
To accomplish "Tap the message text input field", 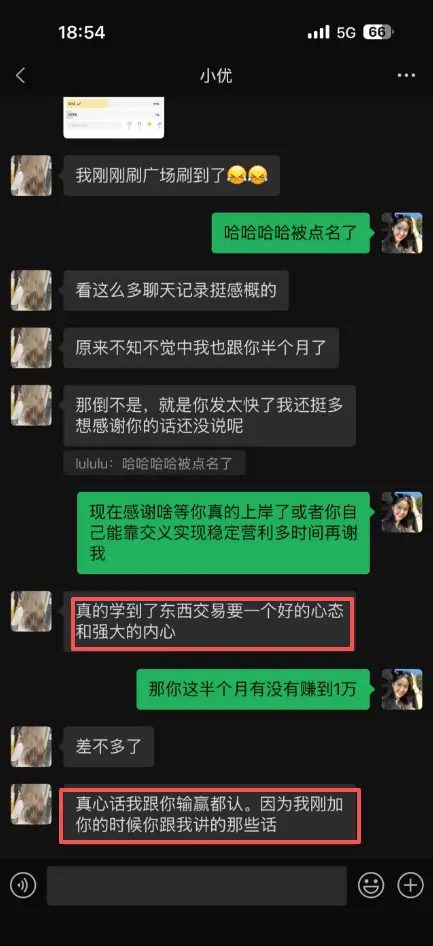I will coord(197,885).
